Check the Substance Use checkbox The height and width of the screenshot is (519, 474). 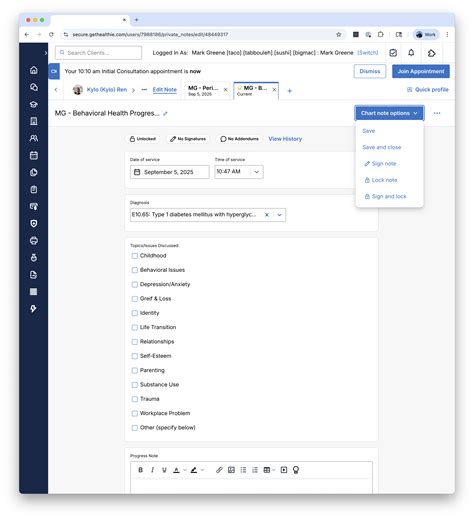(x=134, y=385)
